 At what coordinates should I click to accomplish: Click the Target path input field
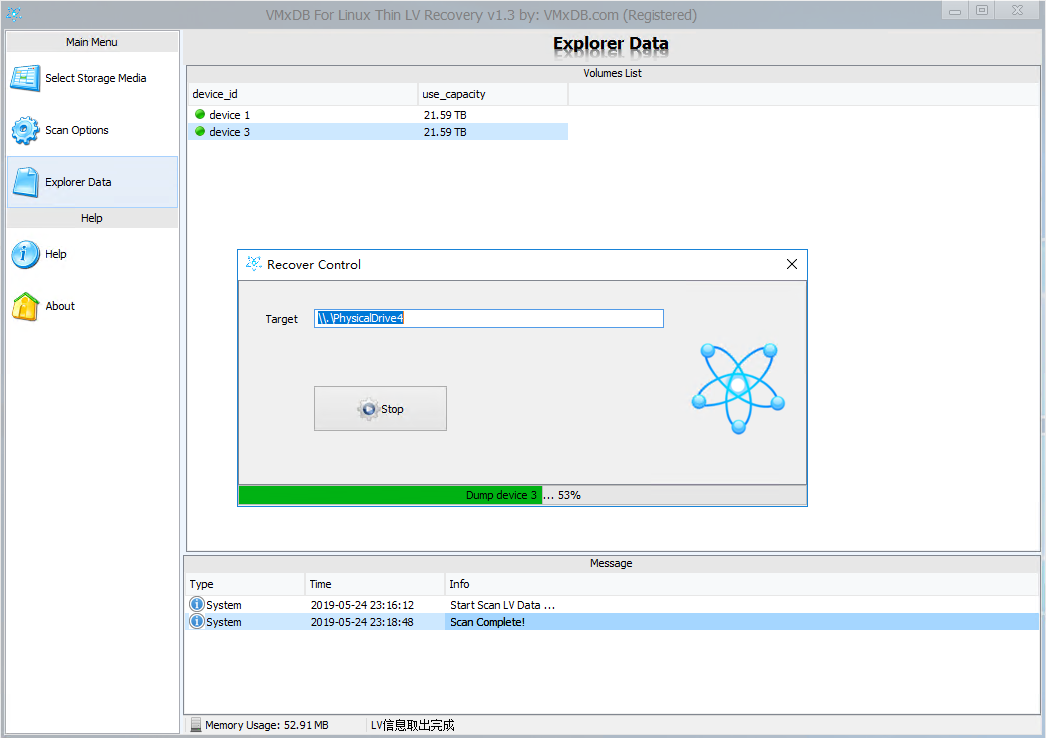[489, 318]
